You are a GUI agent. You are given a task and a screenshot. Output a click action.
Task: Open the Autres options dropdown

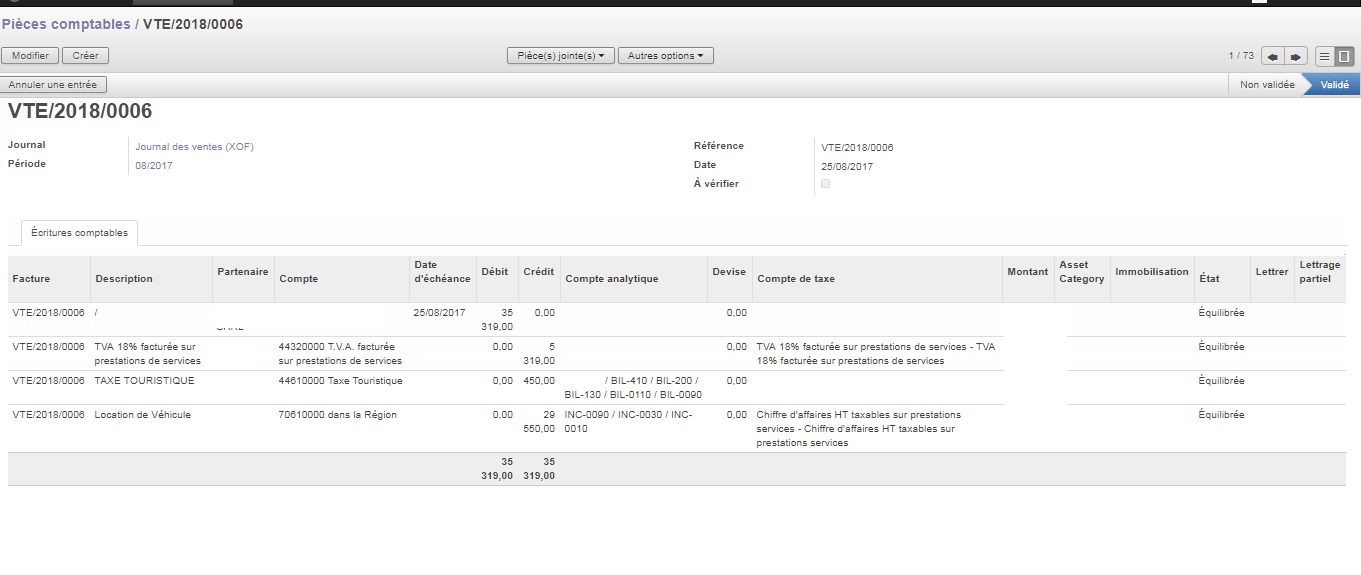665,56
